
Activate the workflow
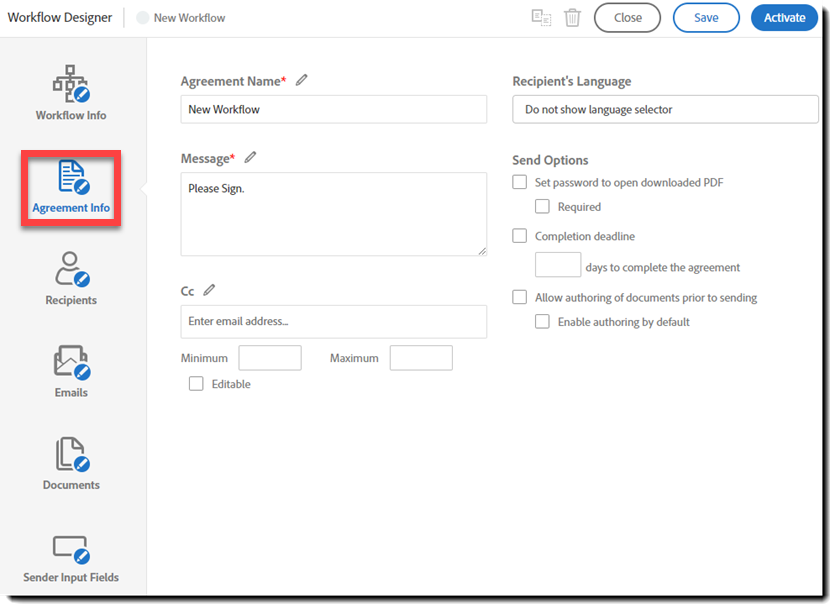click(x=784, y=17)
